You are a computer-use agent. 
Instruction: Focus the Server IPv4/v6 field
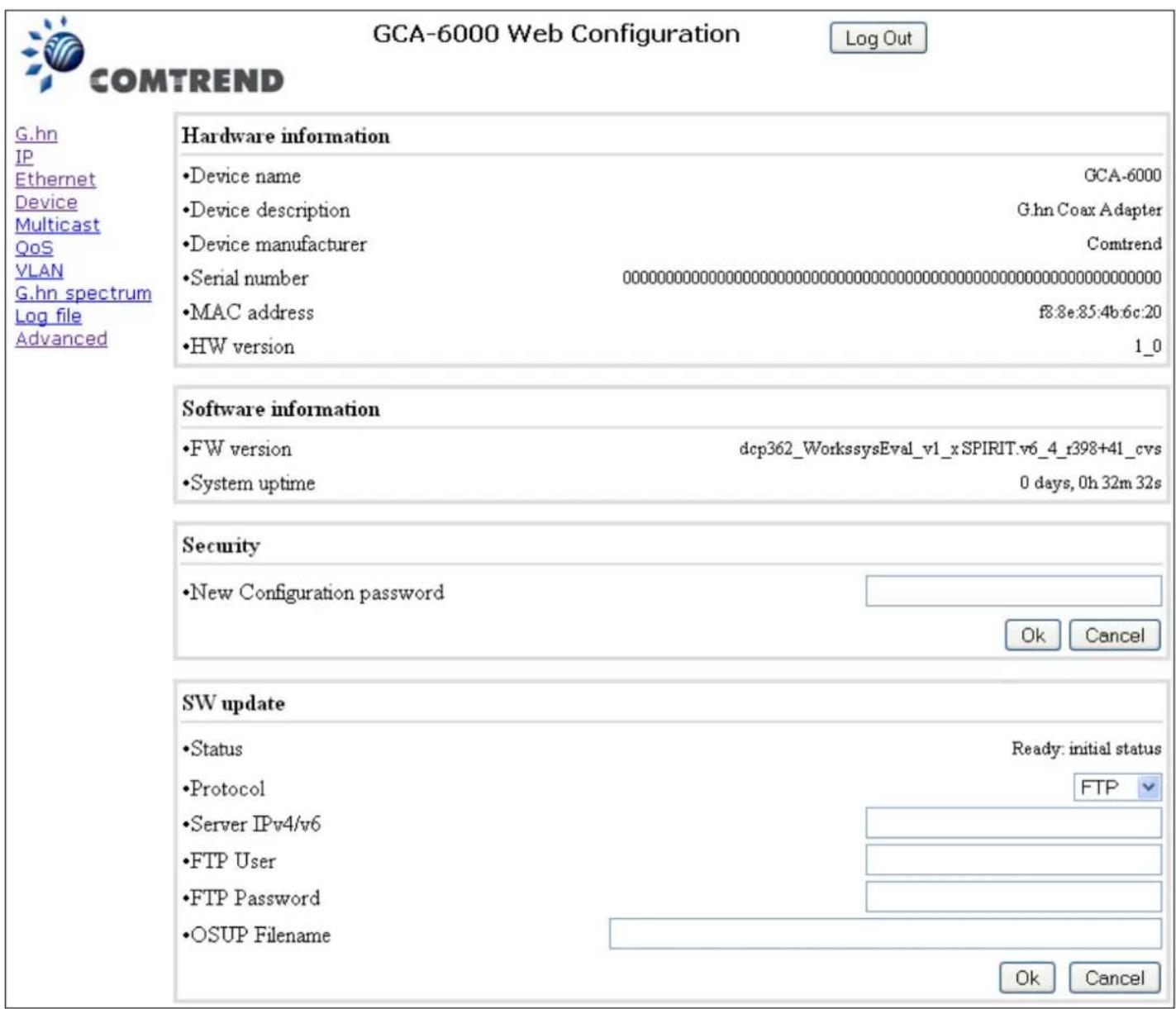point(1013,823)
